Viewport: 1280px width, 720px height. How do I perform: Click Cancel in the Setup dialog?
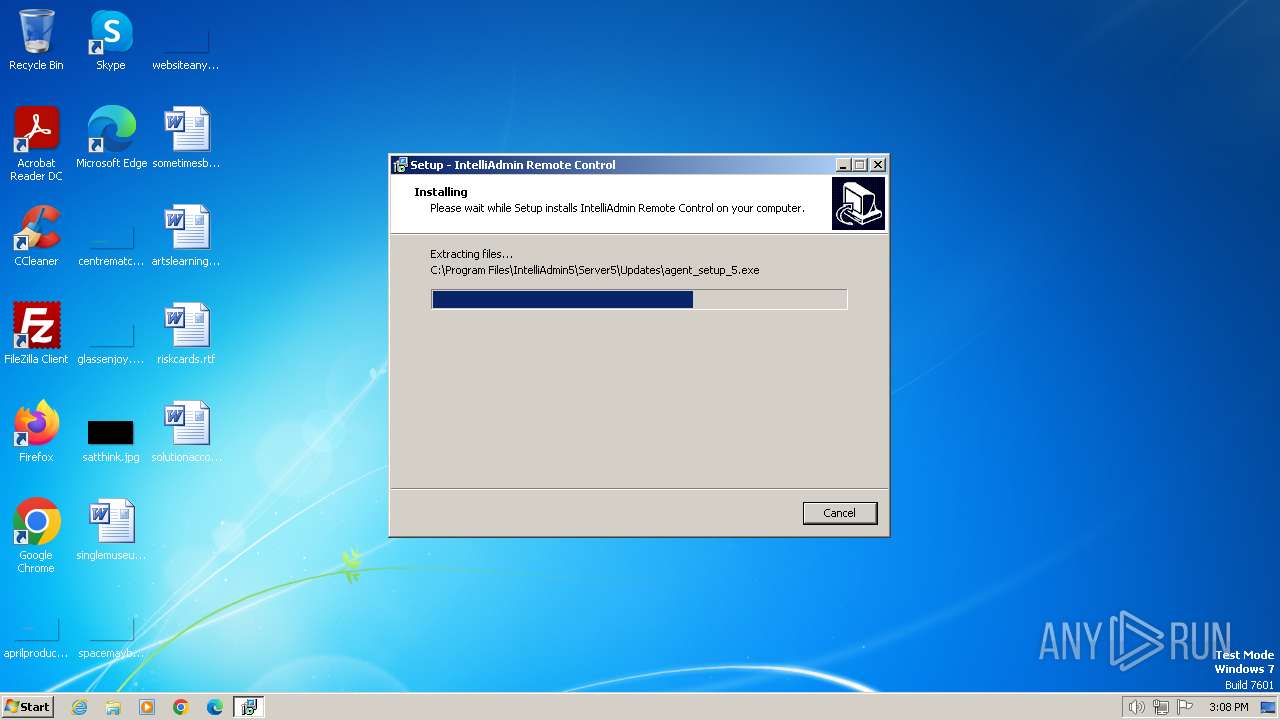click(840, 513)
